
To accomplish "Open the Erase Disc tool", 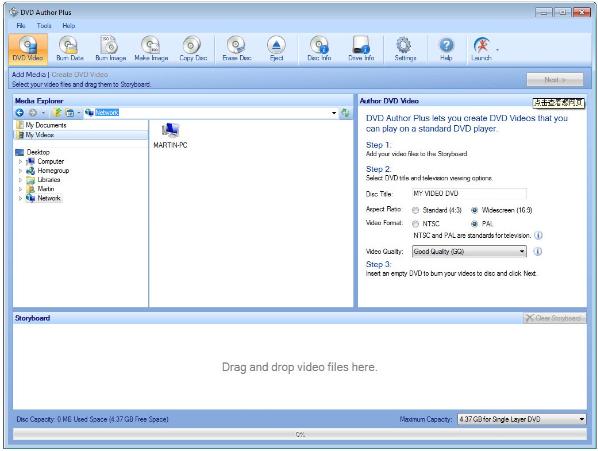I will pyautogui.click(x=236, y=49).
